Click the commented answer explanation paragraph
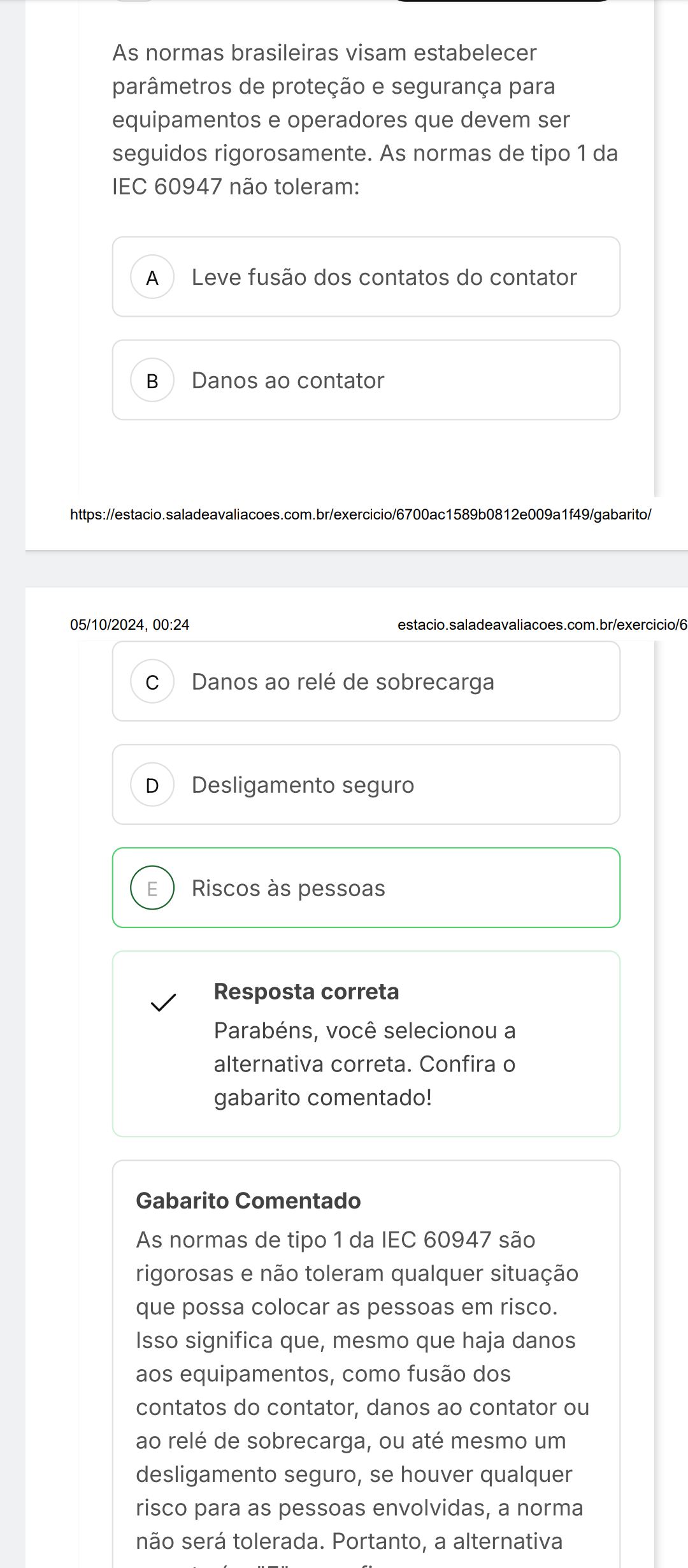The image size is (688, 1568). [362, 1390]
